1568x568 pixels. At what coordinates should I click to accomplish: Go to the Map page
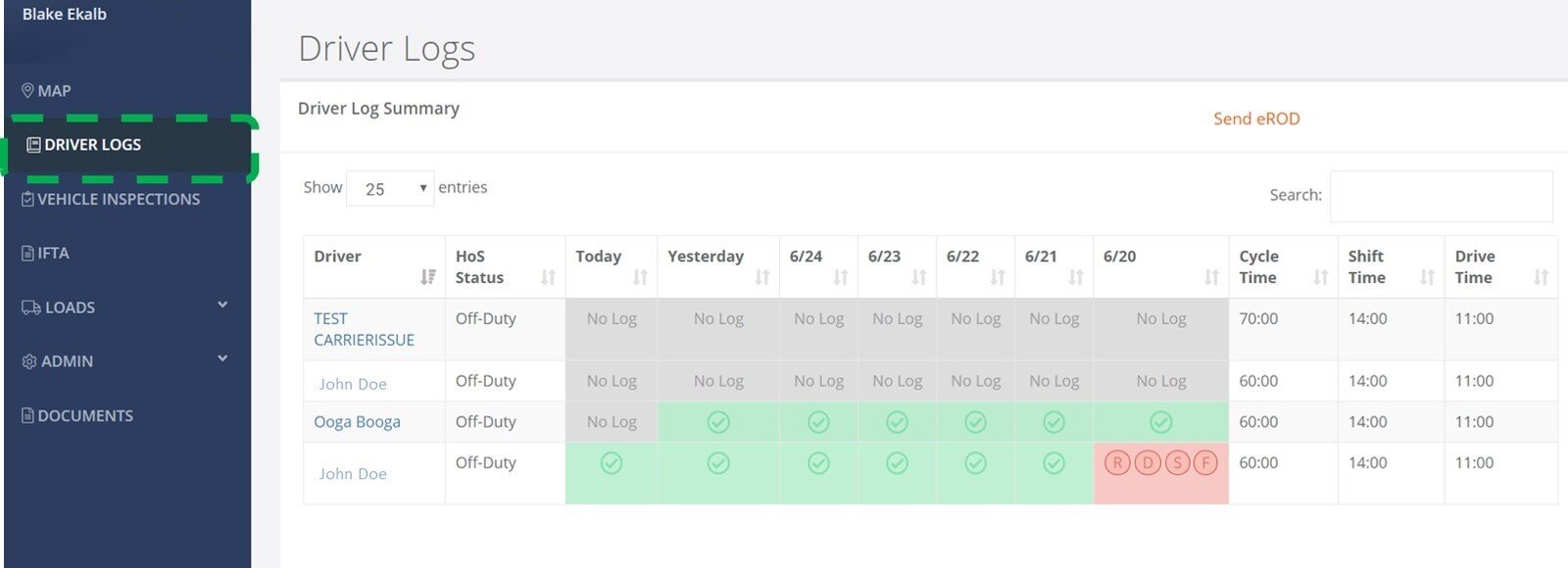pyautogui.click(x=54, y=91)
